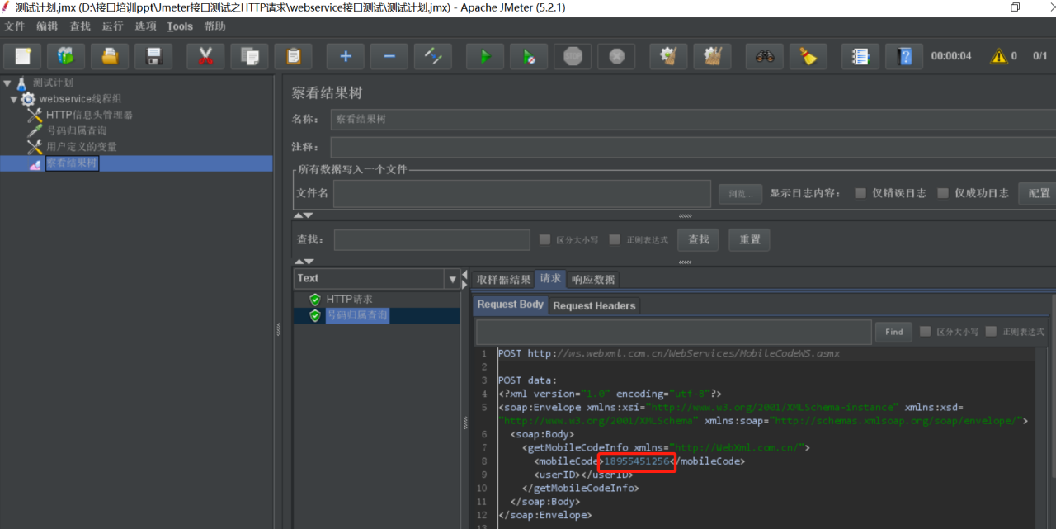Screen dimensions: 1056x530
Task: Collapse the webservice线程组 tree node
Action: coord(13,100)
